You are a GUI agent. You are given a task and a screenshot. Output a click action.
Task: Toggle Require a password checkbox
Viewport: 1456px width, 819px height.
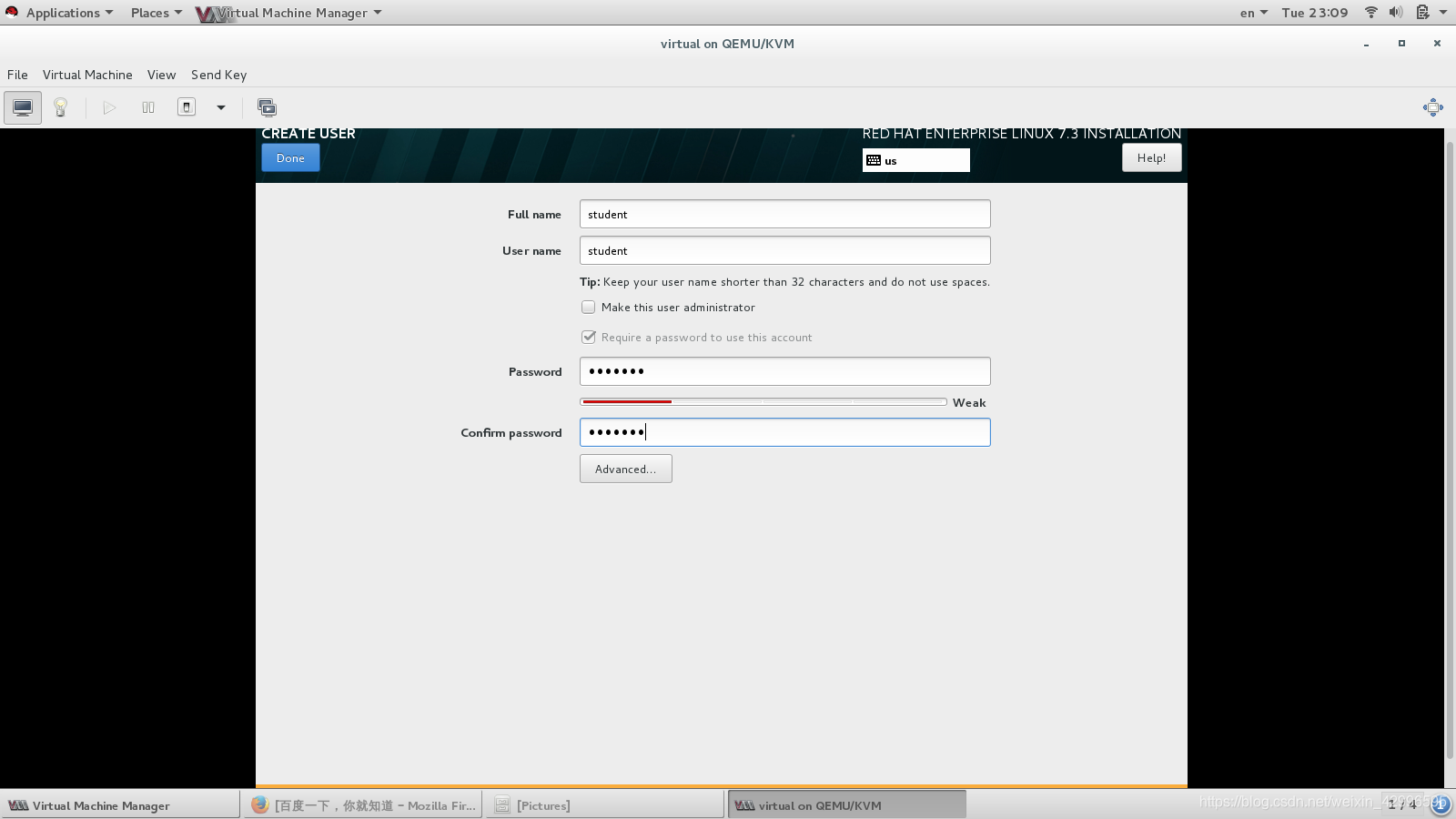(589, 338)
